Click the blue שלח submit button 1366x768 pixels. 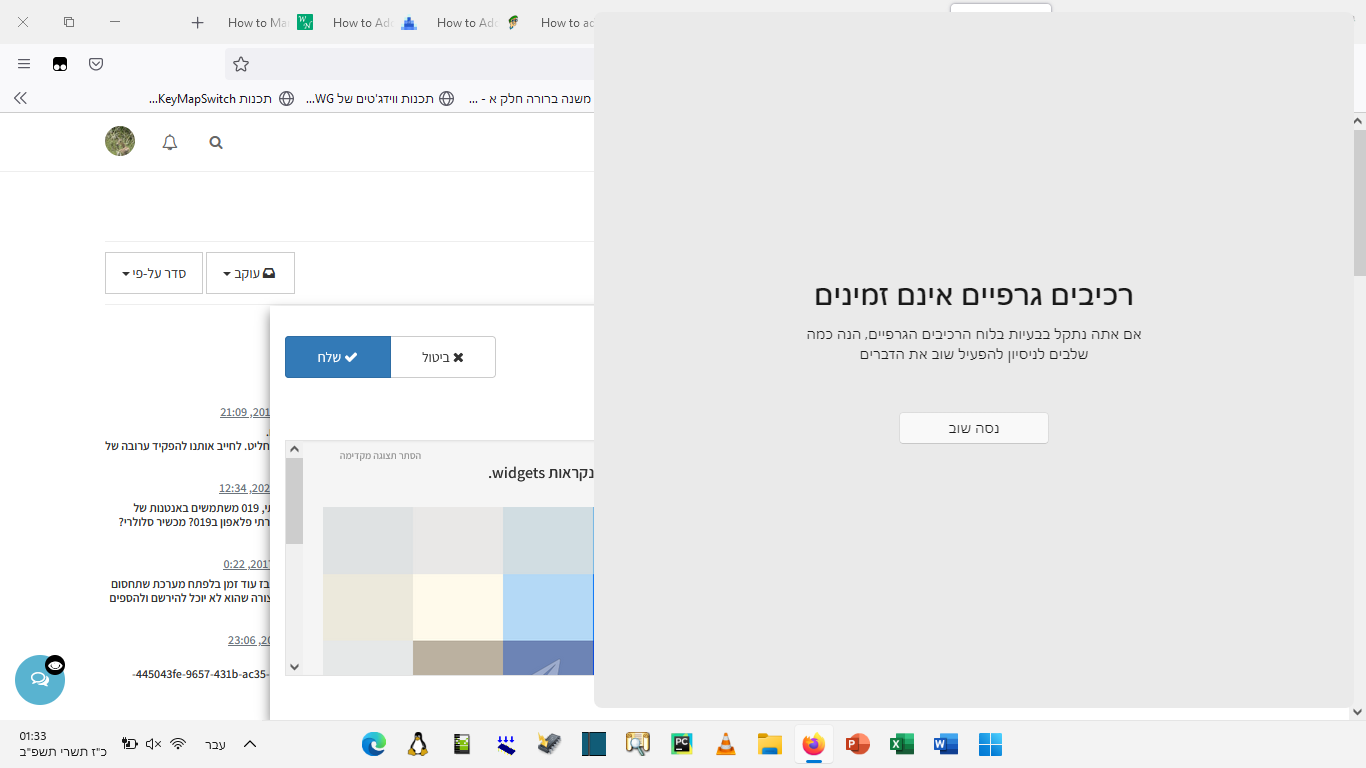pyautogui.click(x=337, y=357)
